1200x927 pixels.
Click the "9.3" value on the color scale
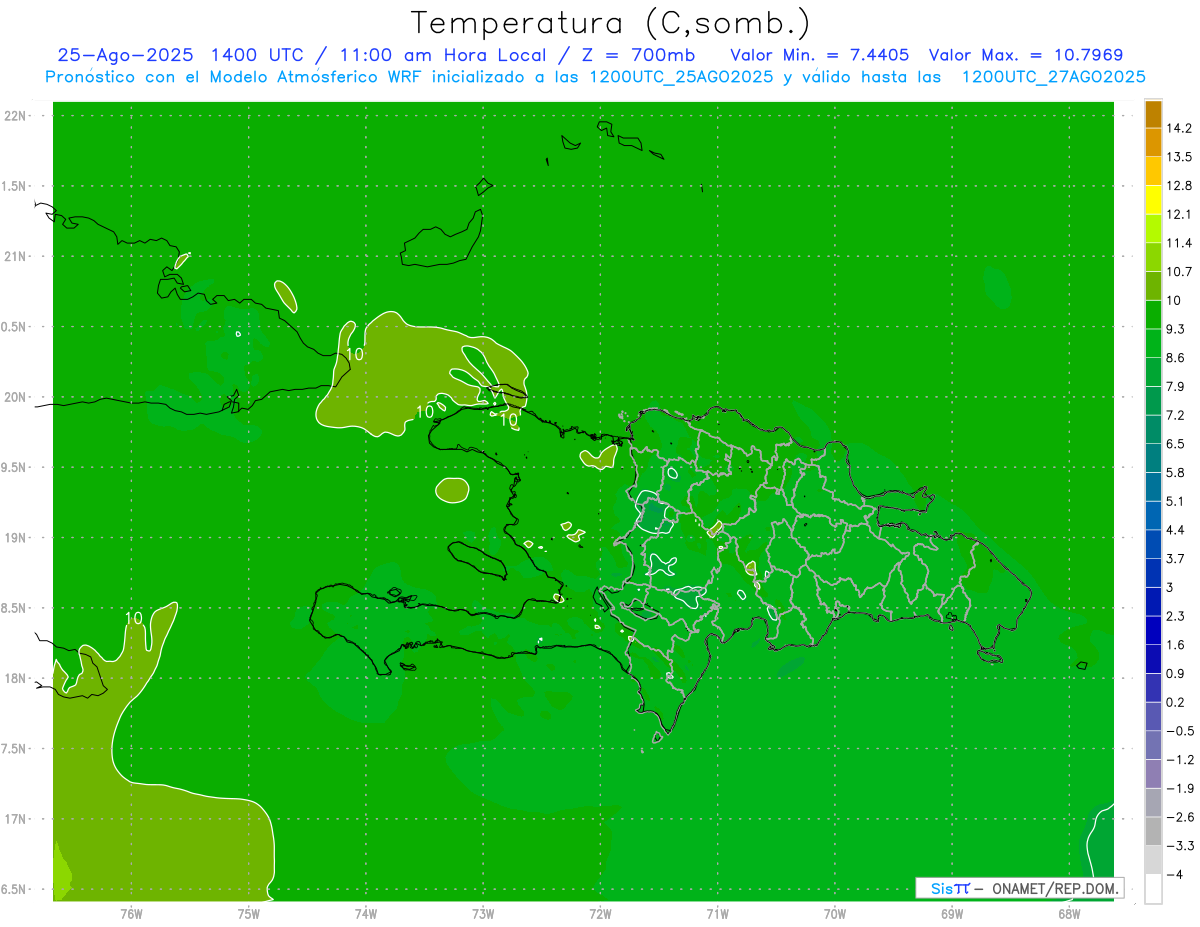[x=1176, y=329]
